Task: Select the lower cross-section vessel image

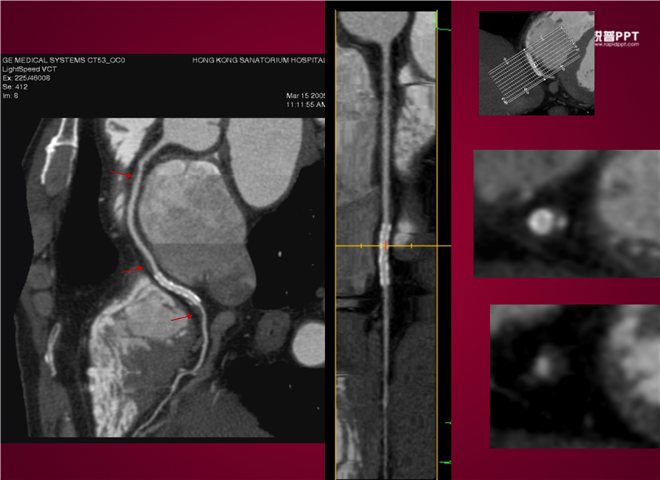Action: (x=574, y=375)
